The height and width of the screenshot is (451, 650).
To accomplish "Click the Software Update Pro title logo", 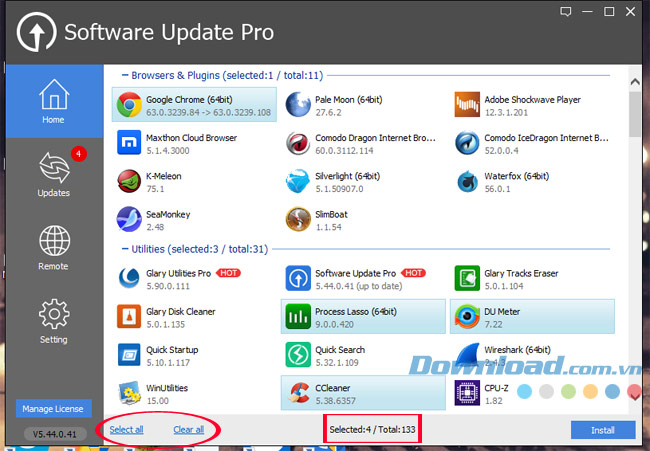I will pos(36,32).
